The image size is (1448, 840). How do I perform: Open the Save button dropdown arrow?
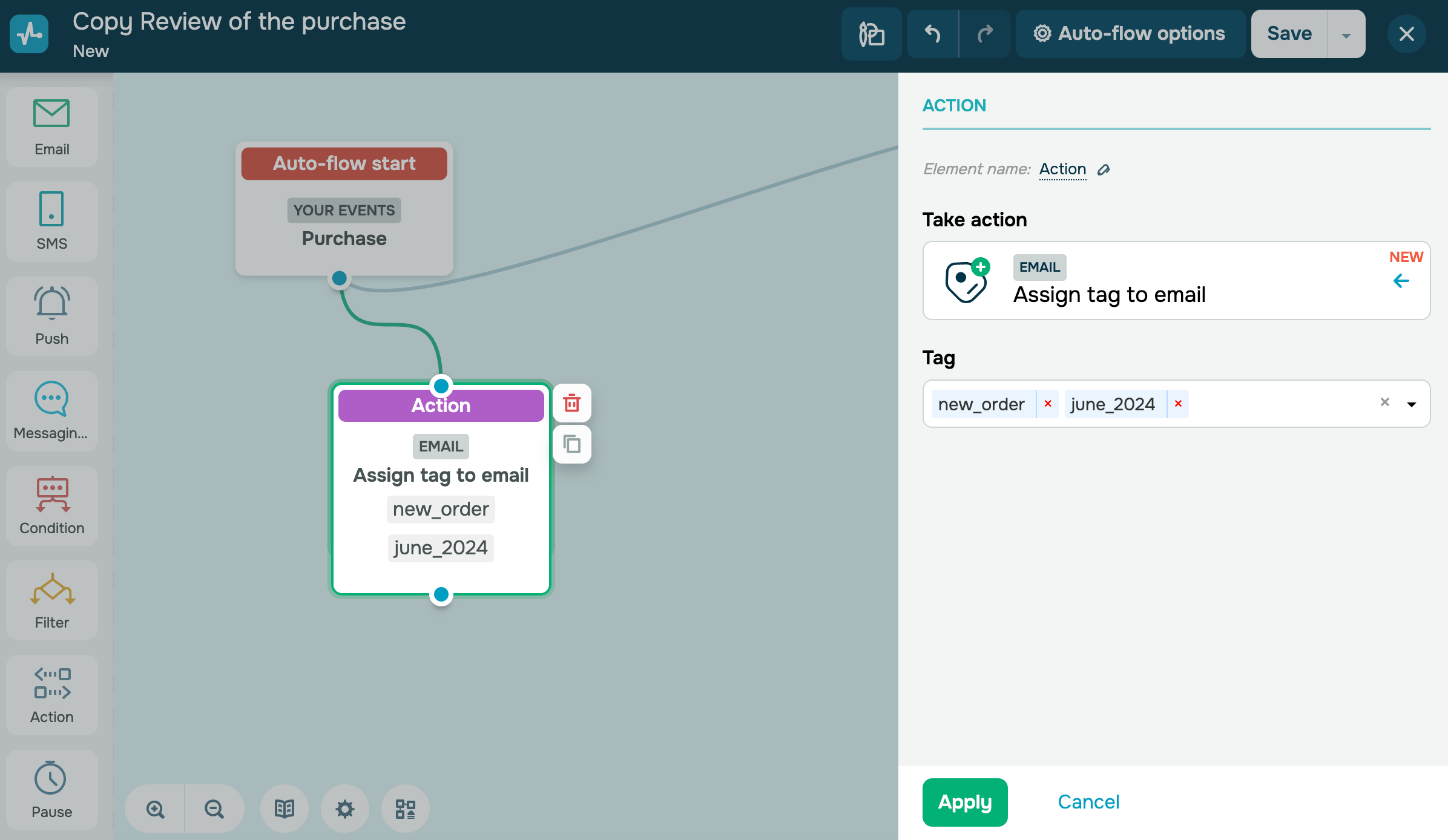point(1346,35)
